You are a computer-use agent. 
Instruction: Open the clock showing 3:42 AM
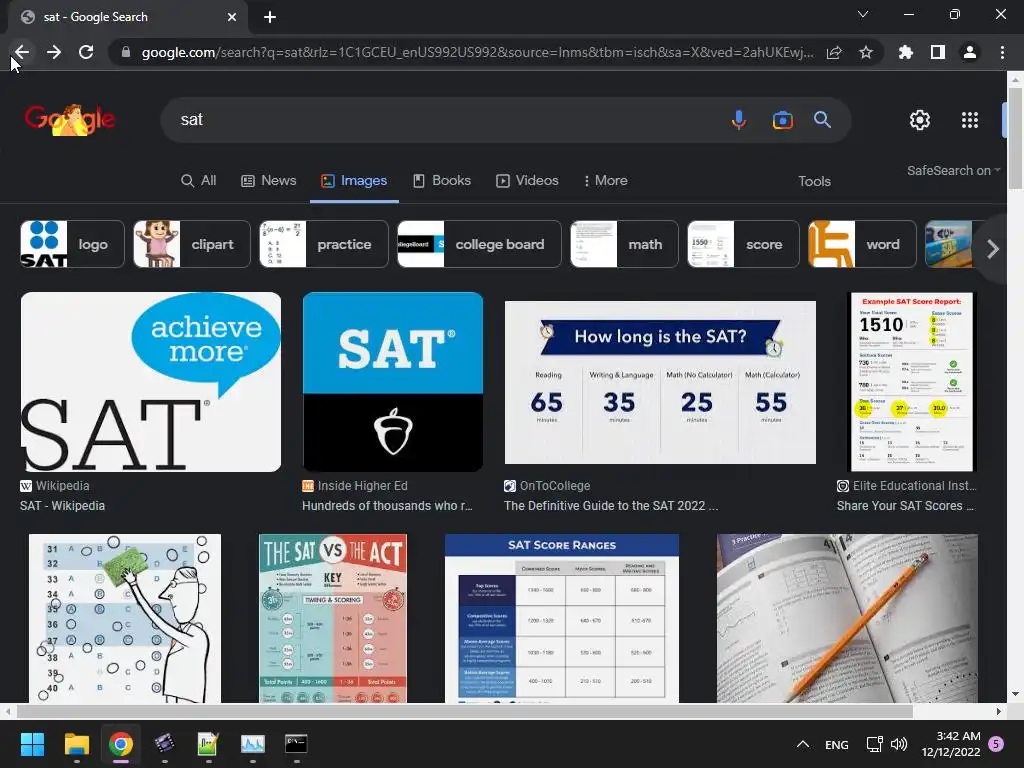coord(951,744)
